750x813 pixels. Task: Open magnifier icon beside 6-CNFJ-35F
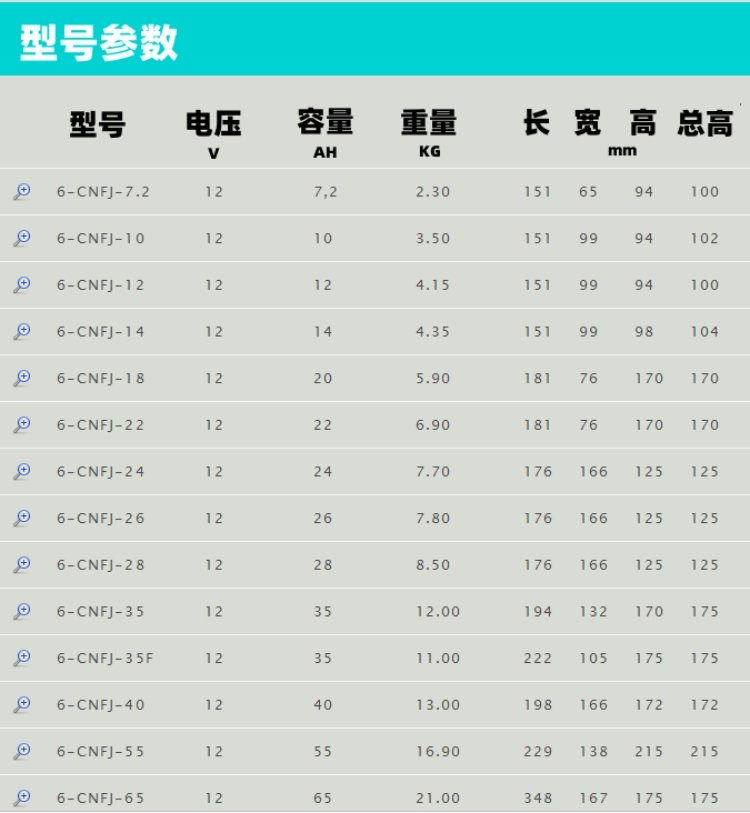click(22, 658)
